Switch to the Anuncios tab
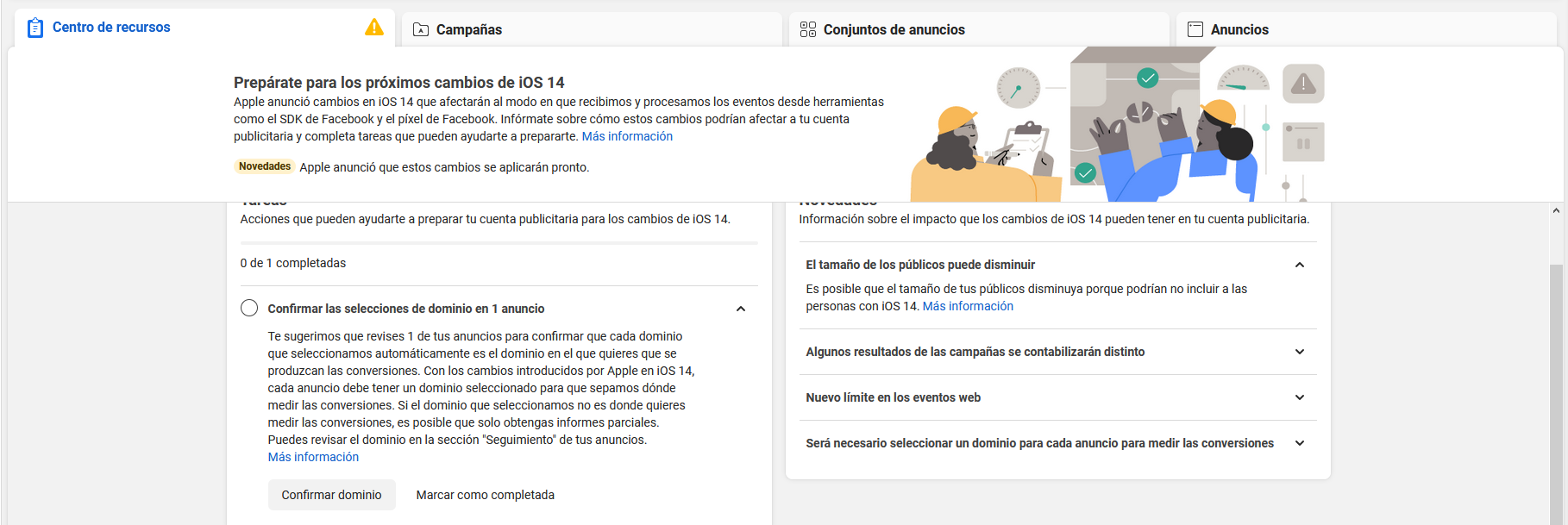1568x525 pixels. click(x=1367, y=29)
